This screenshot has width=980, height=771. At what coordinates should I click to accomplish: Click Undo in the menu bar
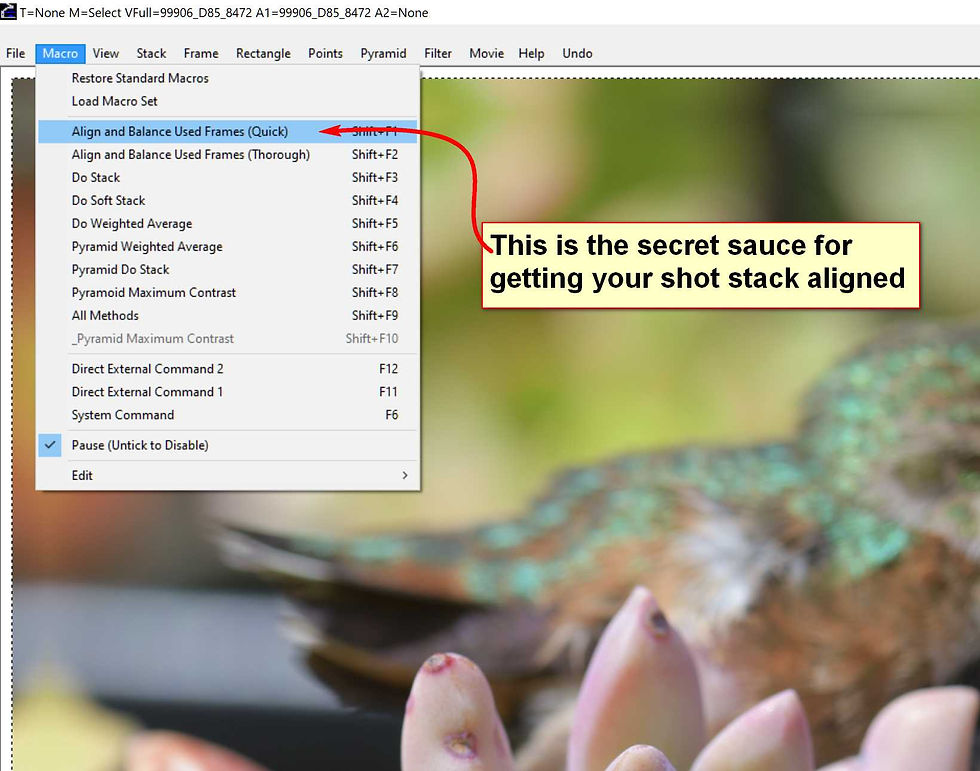click(x=577, y=54)
